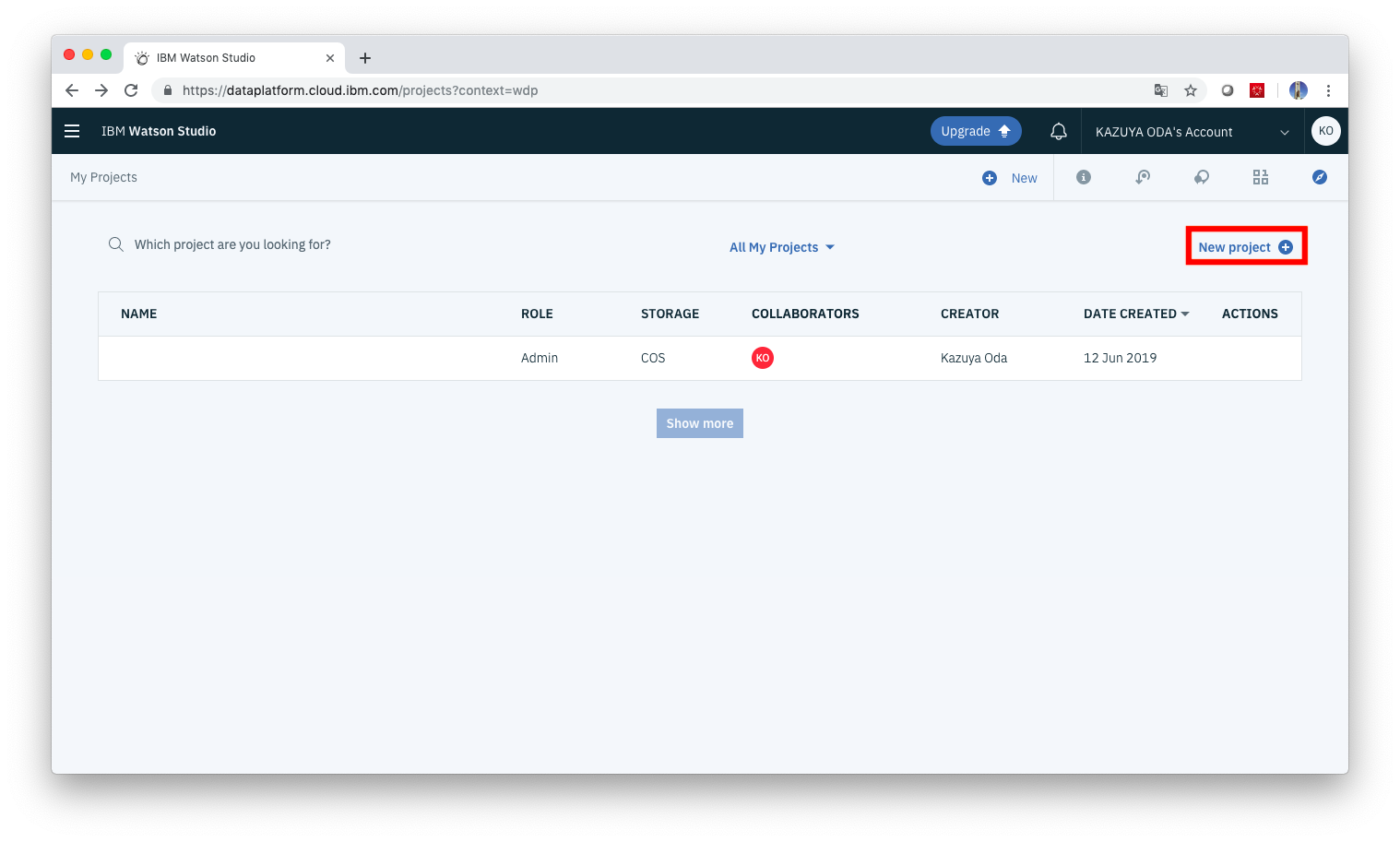Click the search magnifier icon
Image resolution: width=1400 pixels, height=842 pixels.
[116, 243]
